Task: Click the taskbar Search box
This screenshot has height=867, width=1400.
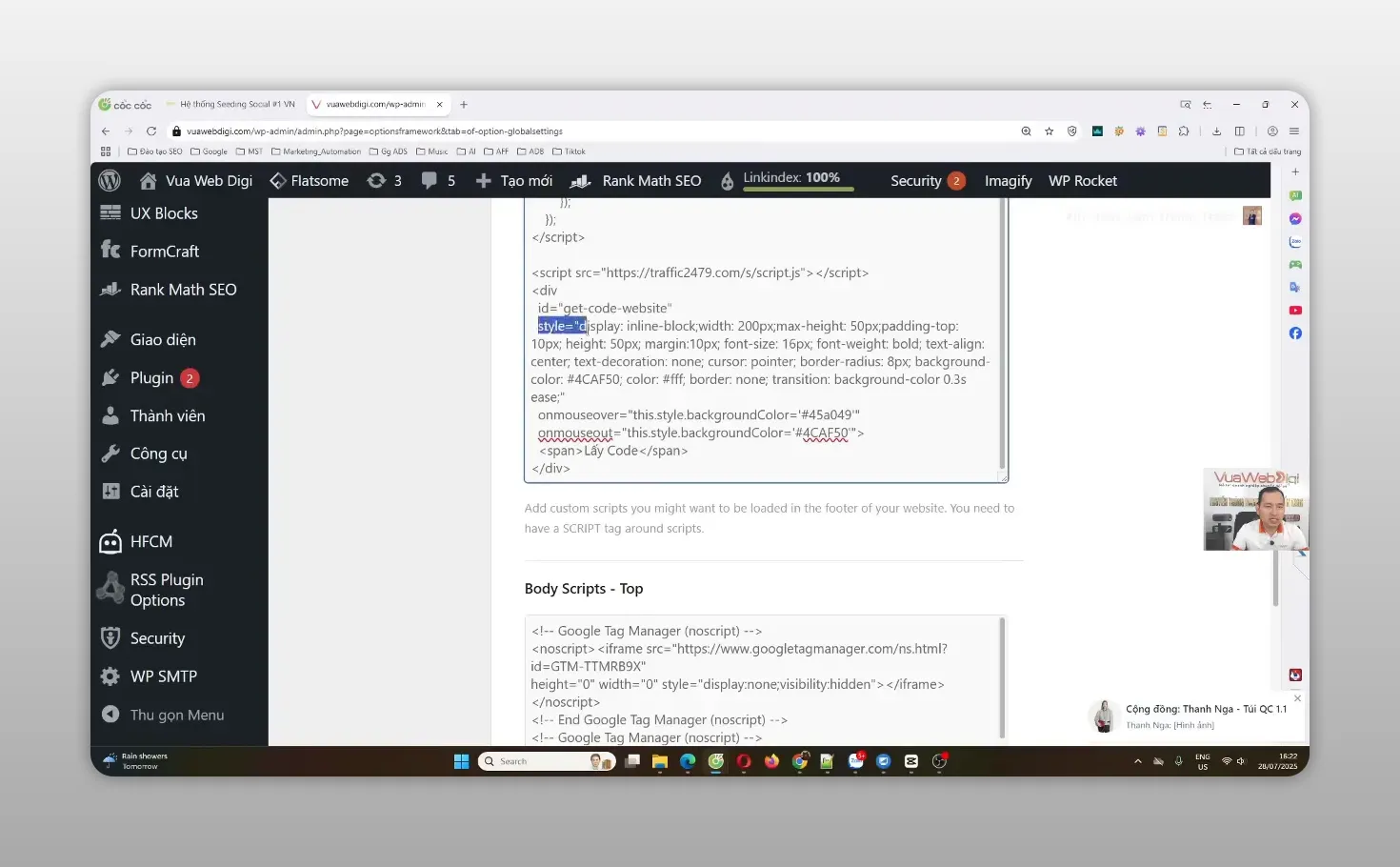Action: click(x=547, y=761)
